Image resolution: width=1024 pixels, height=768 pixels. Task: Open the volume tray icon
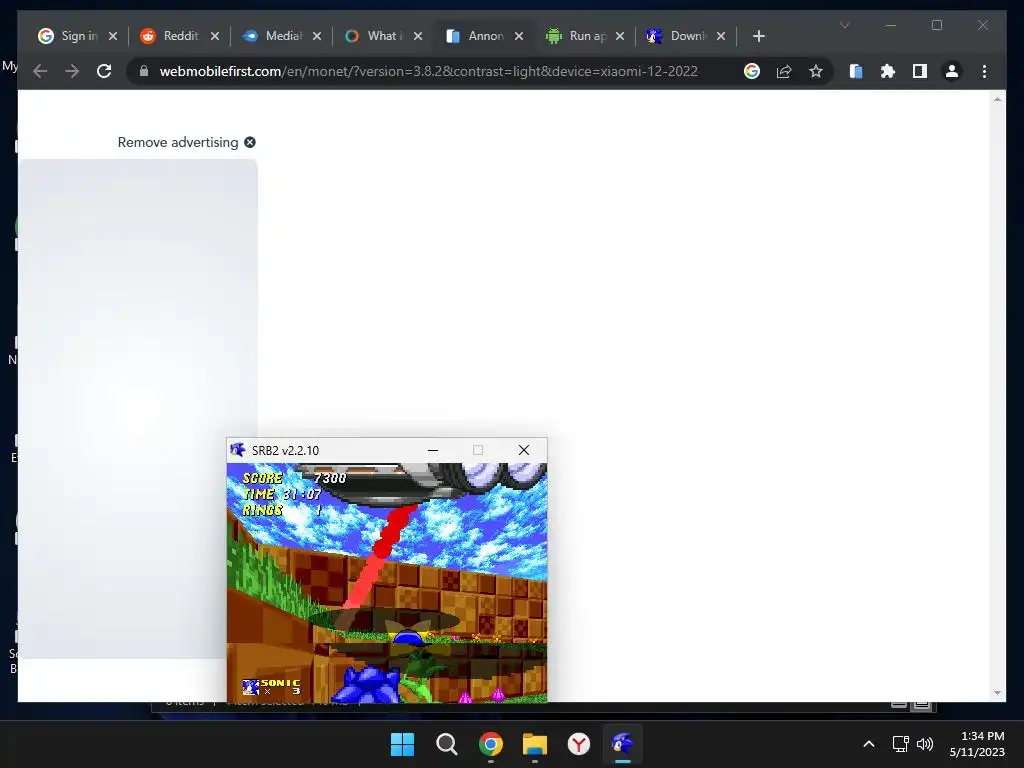[925, 744]
